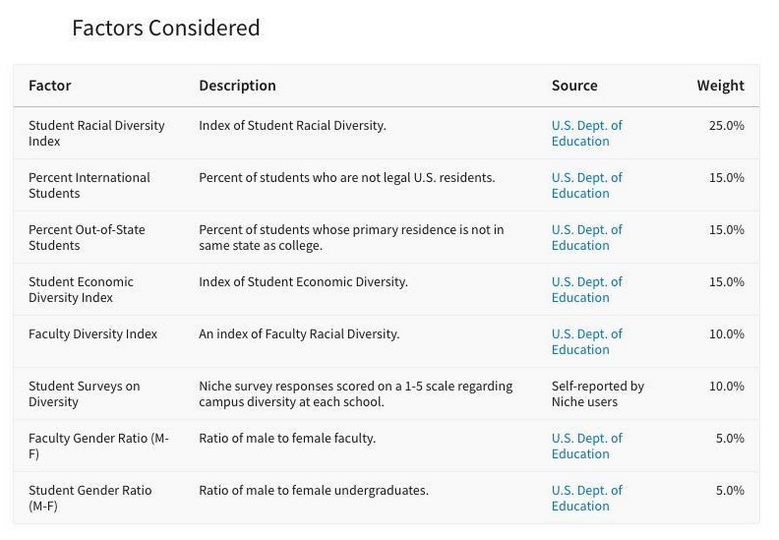
Task: Click Percent International Students row's U.S. Dept. of Education link
Action: point(586,185)
